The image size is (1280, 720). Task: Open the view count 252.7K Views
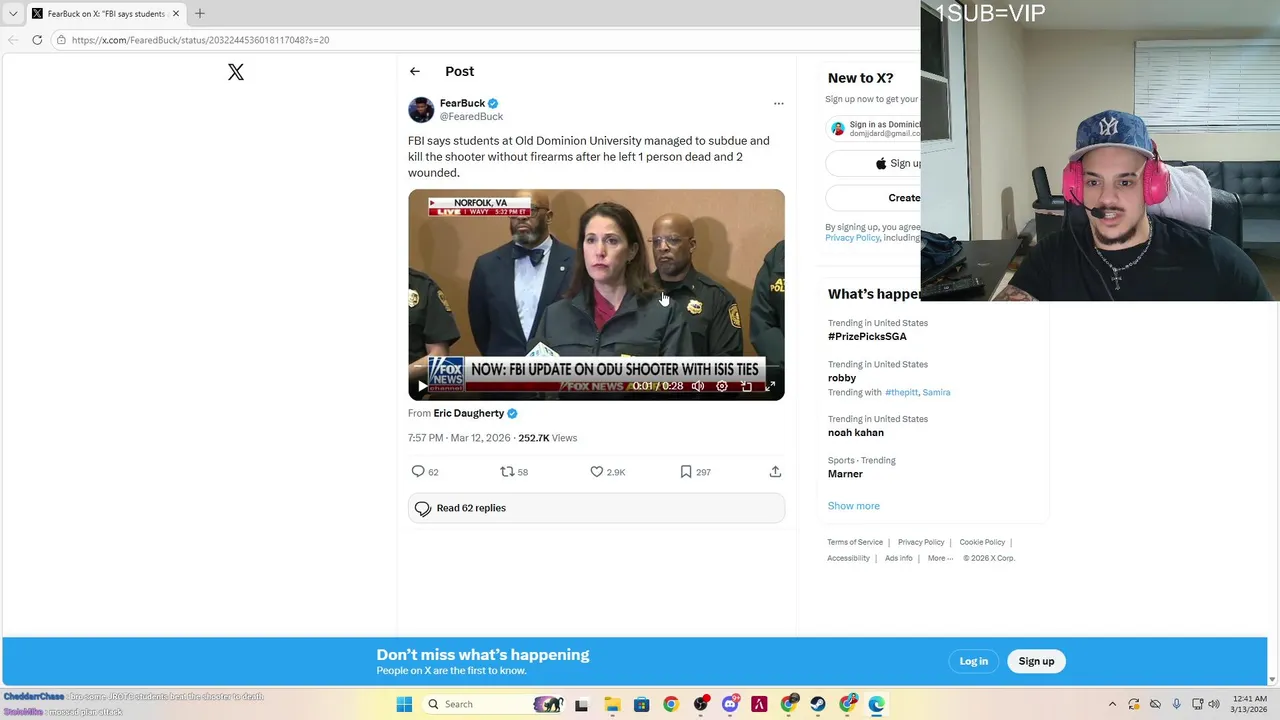coord(547,438)
